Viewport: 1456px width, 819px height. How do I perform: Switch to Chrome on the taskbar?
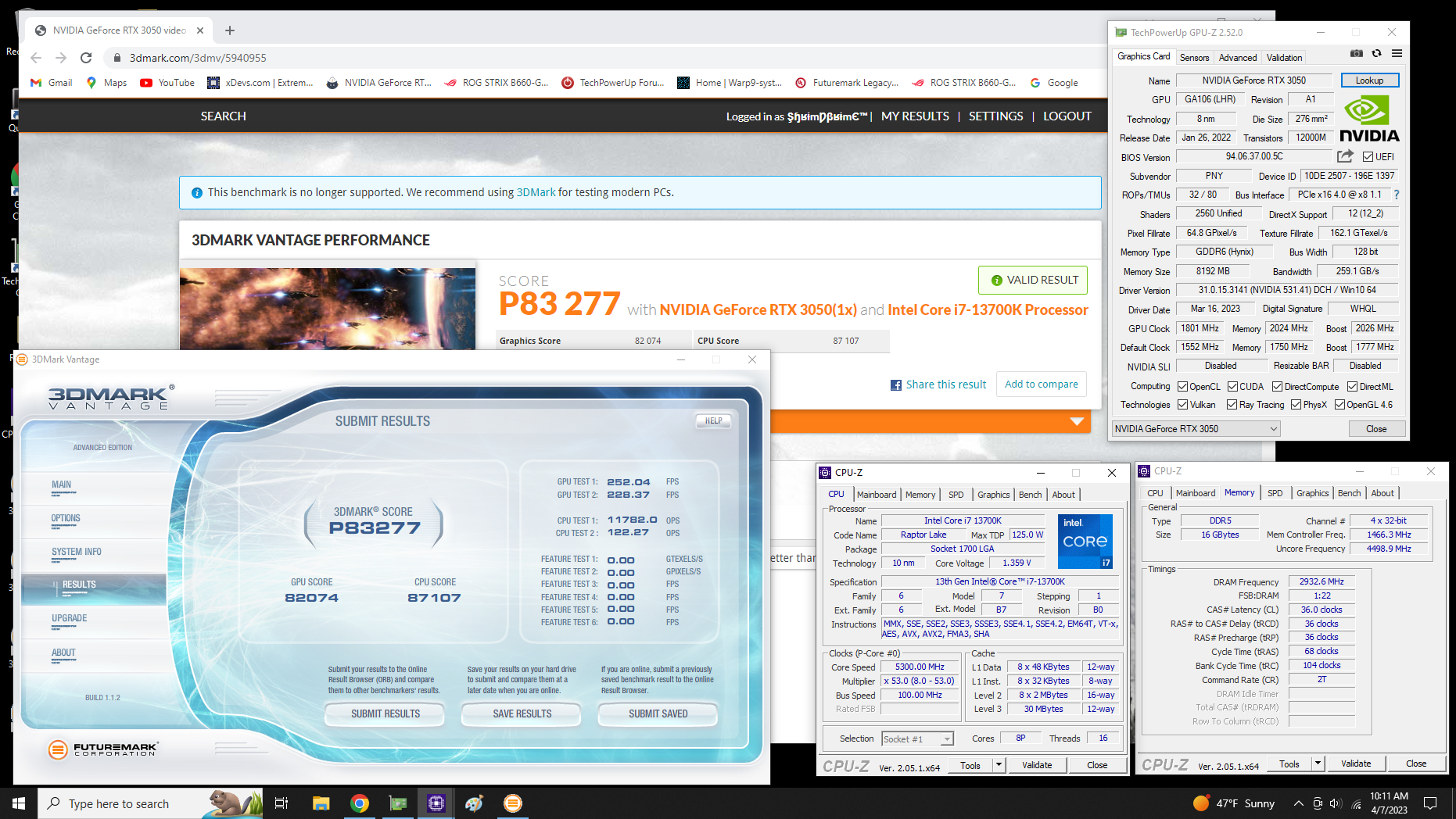[360, 803]
